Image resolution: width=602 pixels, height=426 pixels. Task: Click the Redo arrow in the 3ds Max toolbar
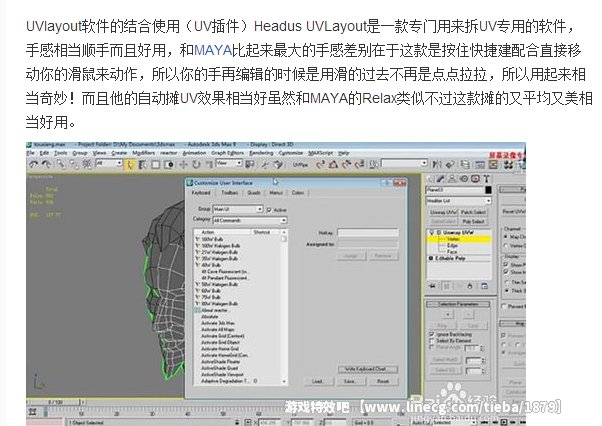[46, 164]
